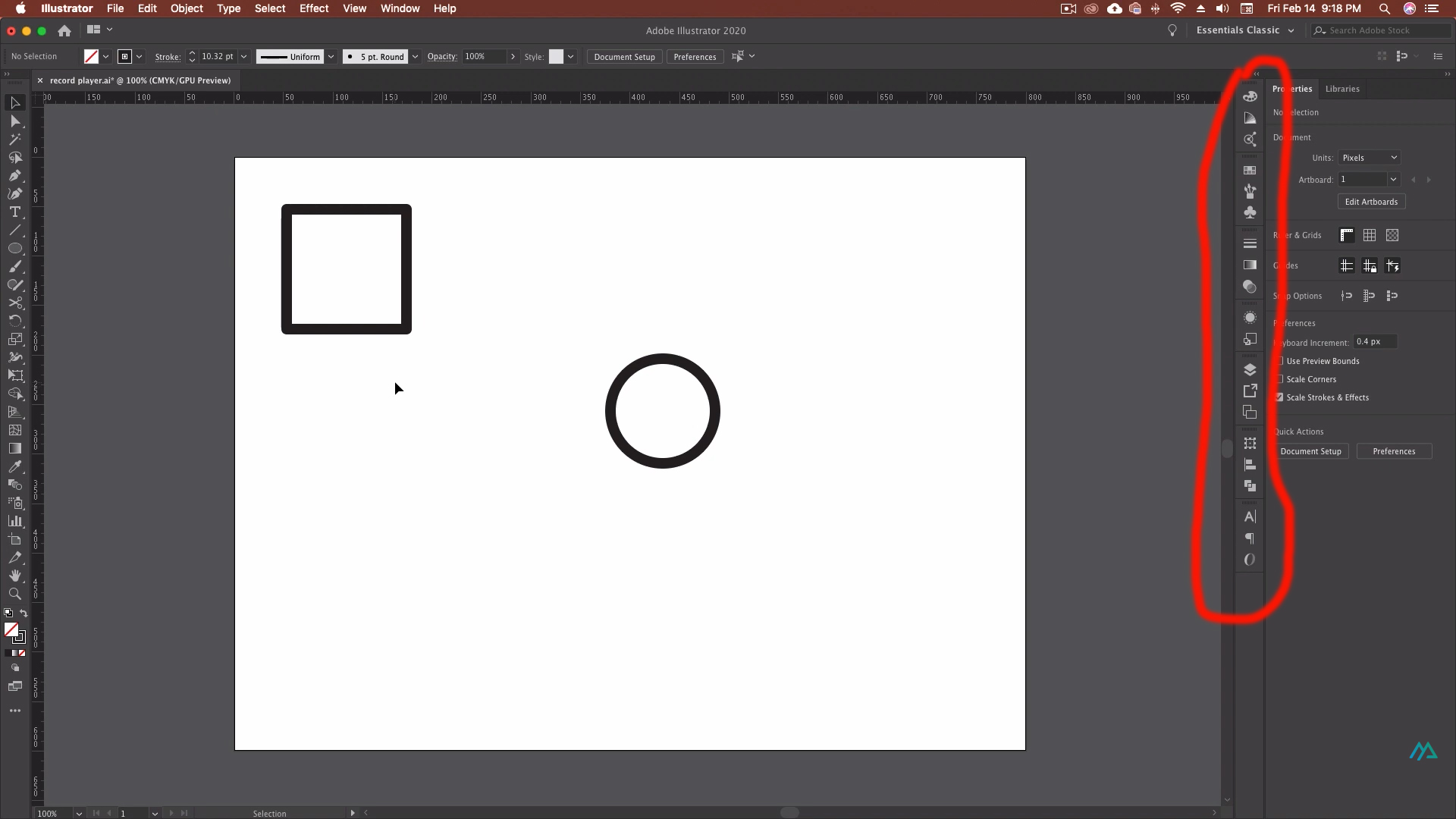
Task: Select the Eyedropper tool
Action: 15,467
